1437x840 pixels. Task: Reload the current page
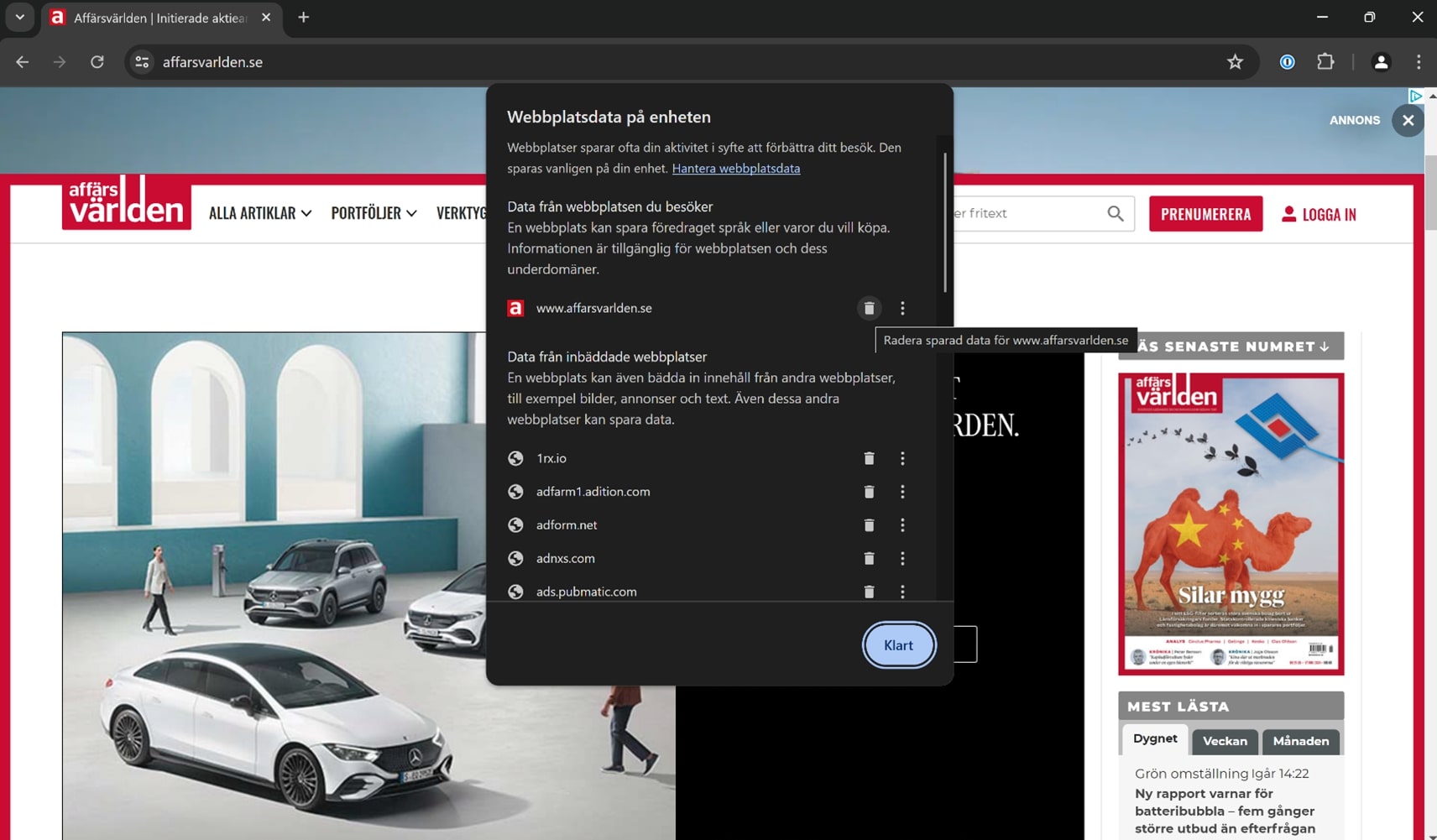[x=97, y=62]
